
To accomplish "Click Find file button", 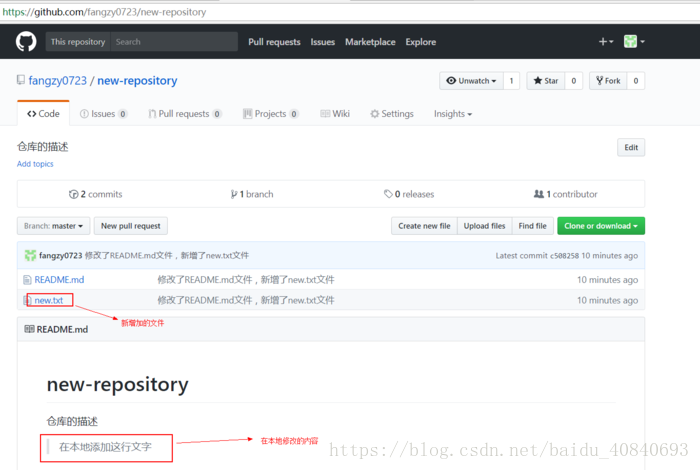I will tap(533, 226).
